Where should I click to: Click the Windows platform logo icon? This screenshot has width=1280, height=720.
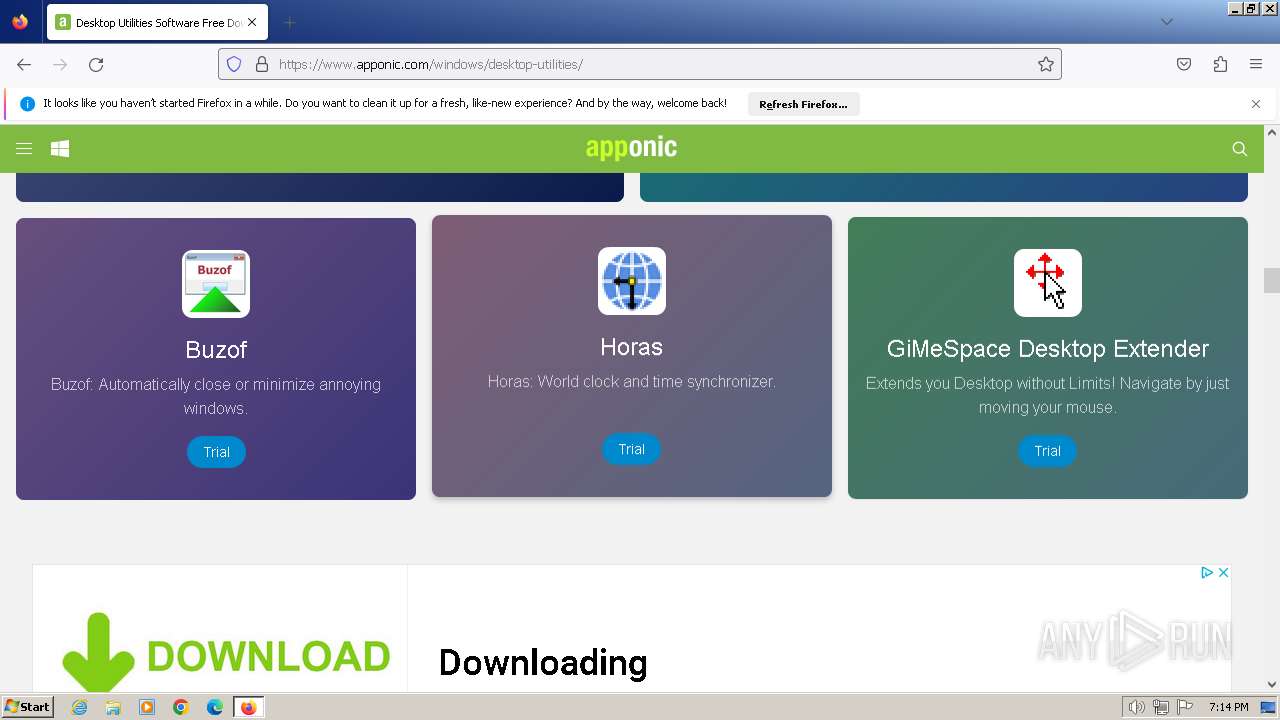[x=60, y=149]
